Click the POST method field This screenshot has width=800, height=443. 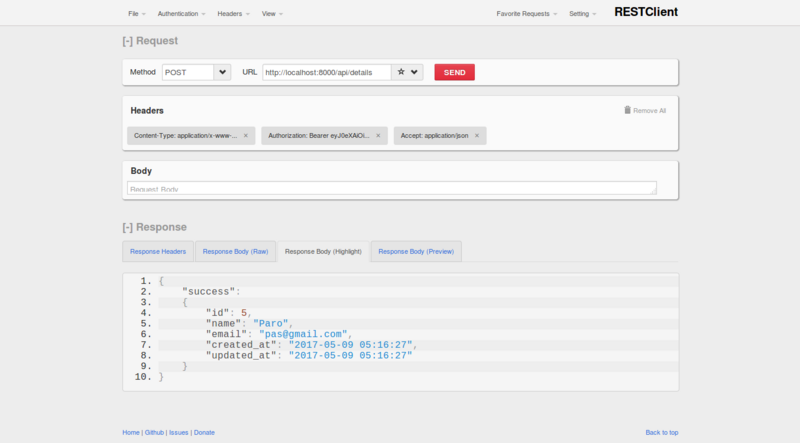188,72
